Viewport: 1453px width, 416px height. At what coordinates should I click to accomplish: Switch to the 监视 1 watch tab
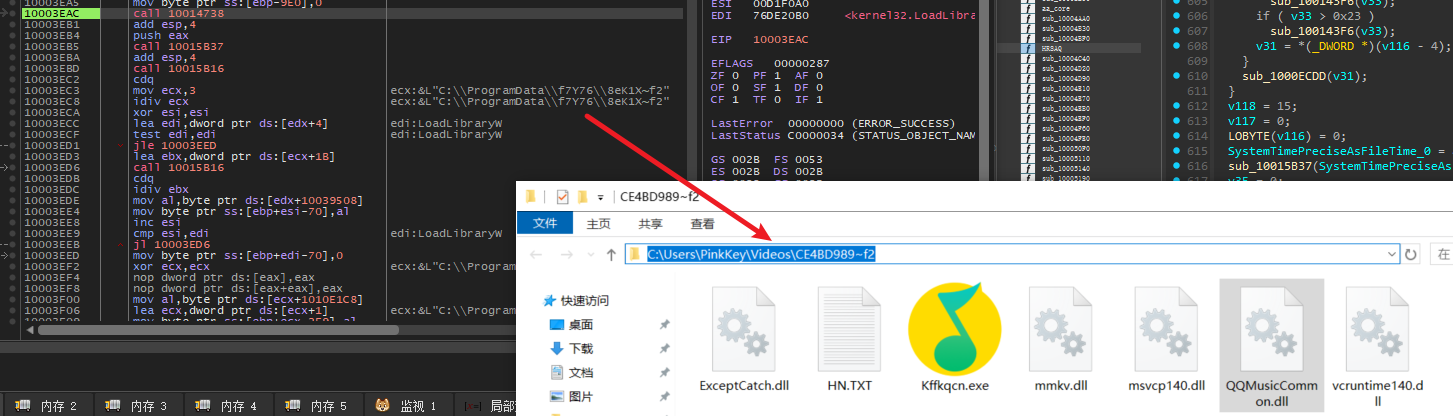(407, 406)
